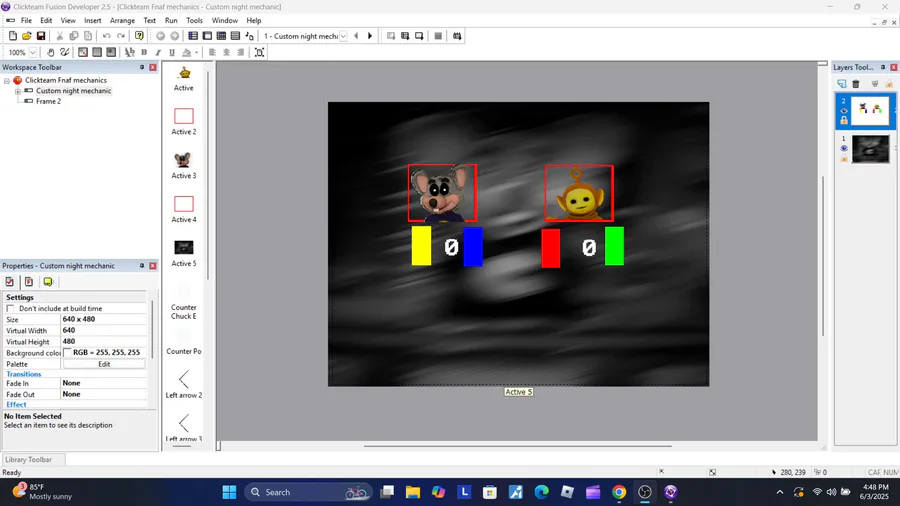Pin the Workspace Toolbar panel
This screenshot has width=900, height=506.
pyautogui.click(x=142, y=67)
